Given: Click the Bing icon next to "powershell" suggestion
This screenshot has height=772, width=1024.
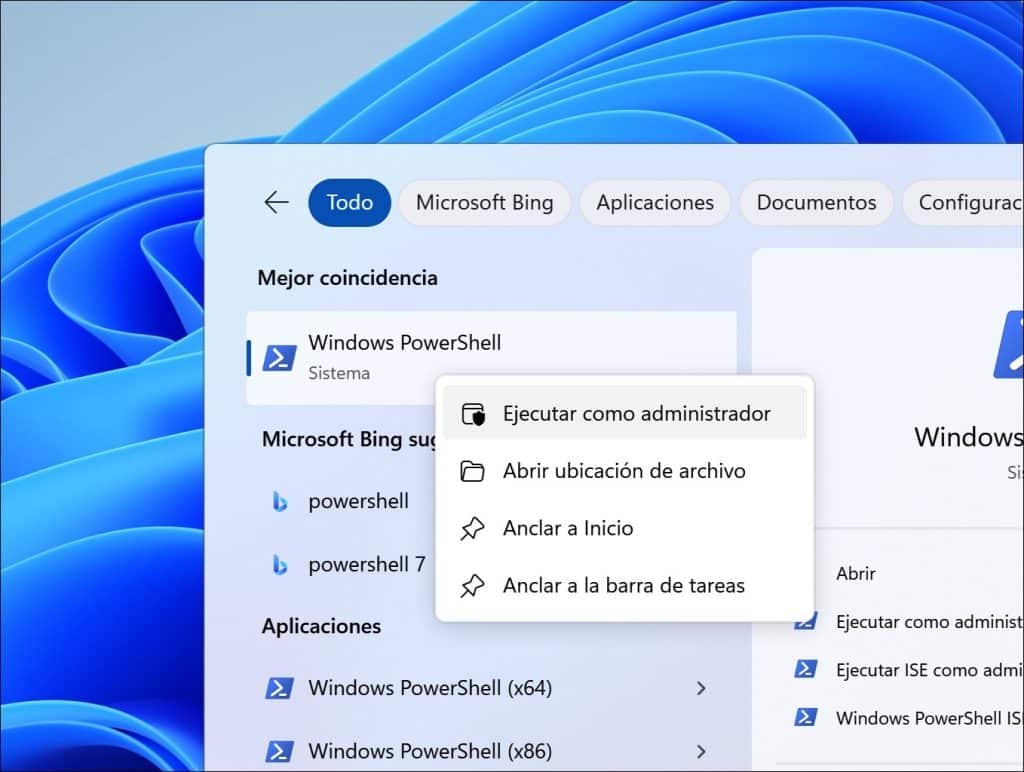Looking at the screenshot, I should (282, 501).
